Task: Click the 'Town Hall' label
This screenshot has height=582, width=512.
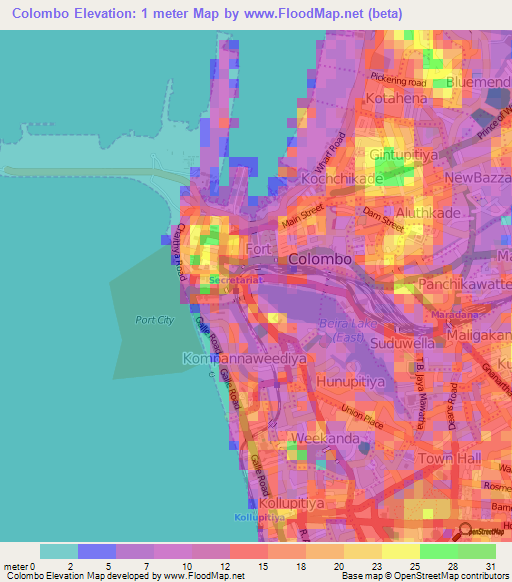Action: 450,458
